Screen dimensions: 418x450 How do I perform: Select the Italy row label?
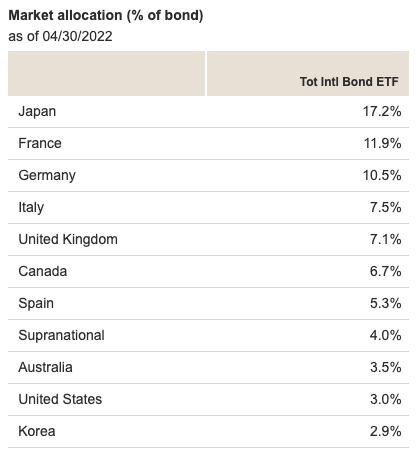(x=31, y=207)
